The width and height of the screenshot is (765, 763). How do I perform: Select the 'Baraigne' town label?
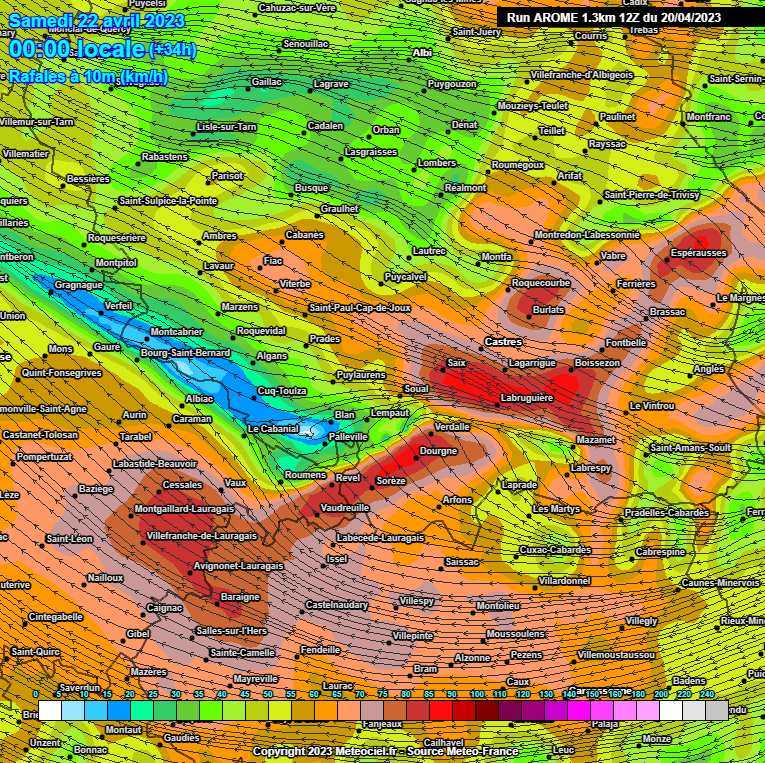click(x=240, y=597)
